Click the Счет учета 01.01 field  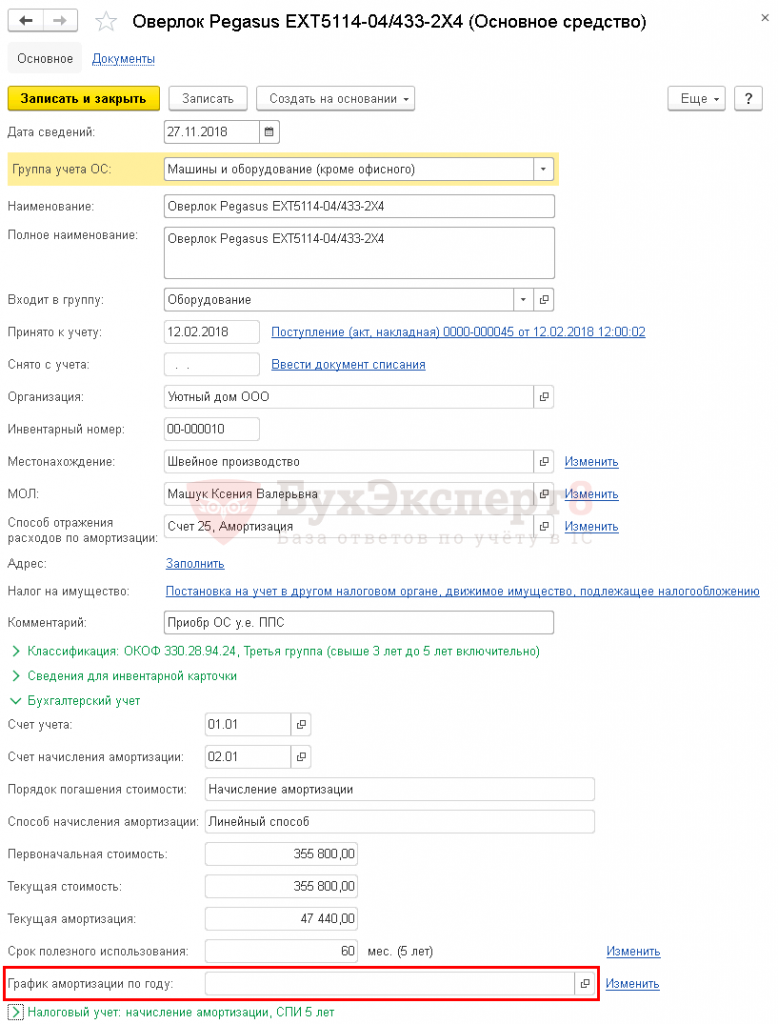click(x=248, y=724)
